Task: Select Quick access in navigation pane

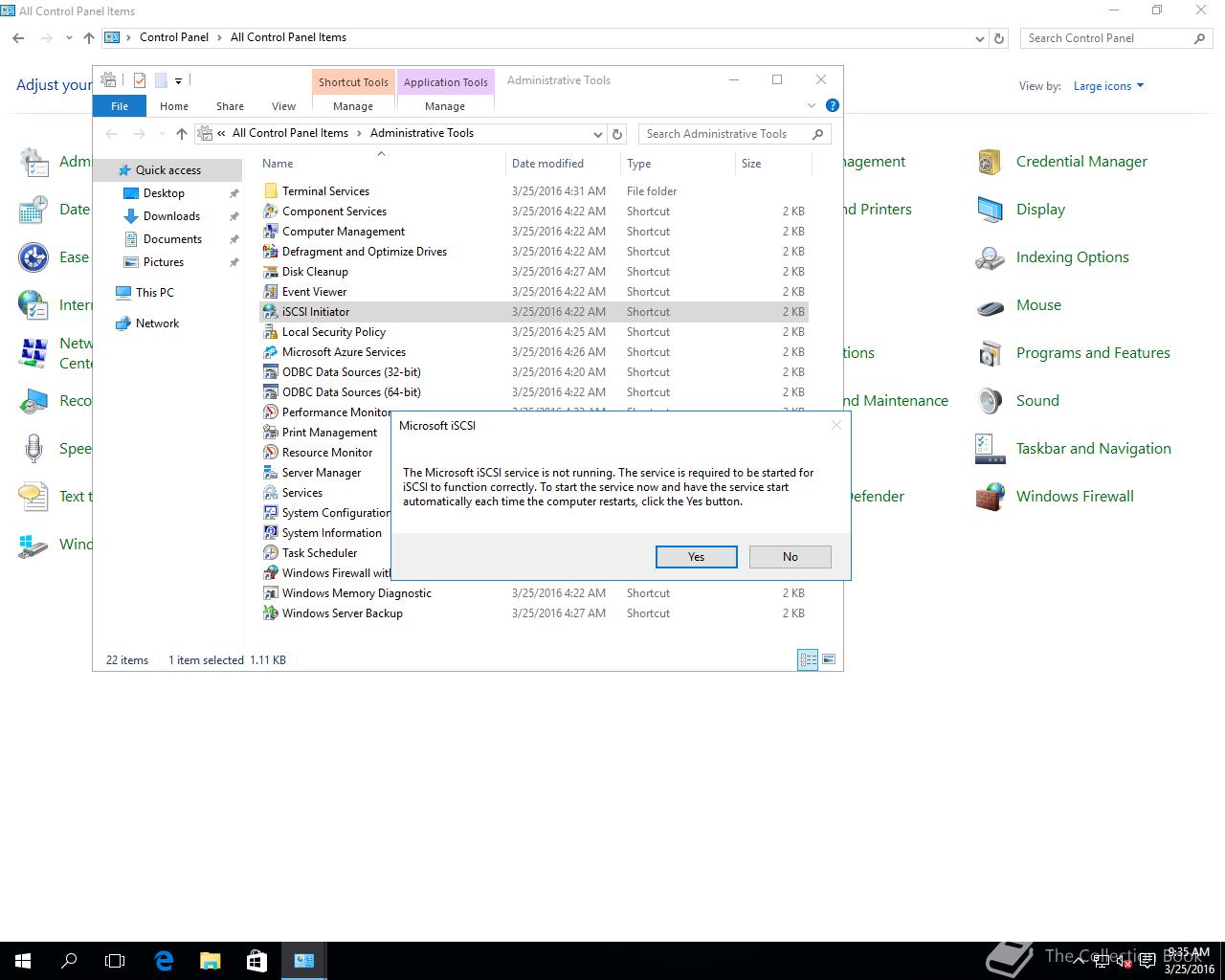Action: click(x=167, y=170)
